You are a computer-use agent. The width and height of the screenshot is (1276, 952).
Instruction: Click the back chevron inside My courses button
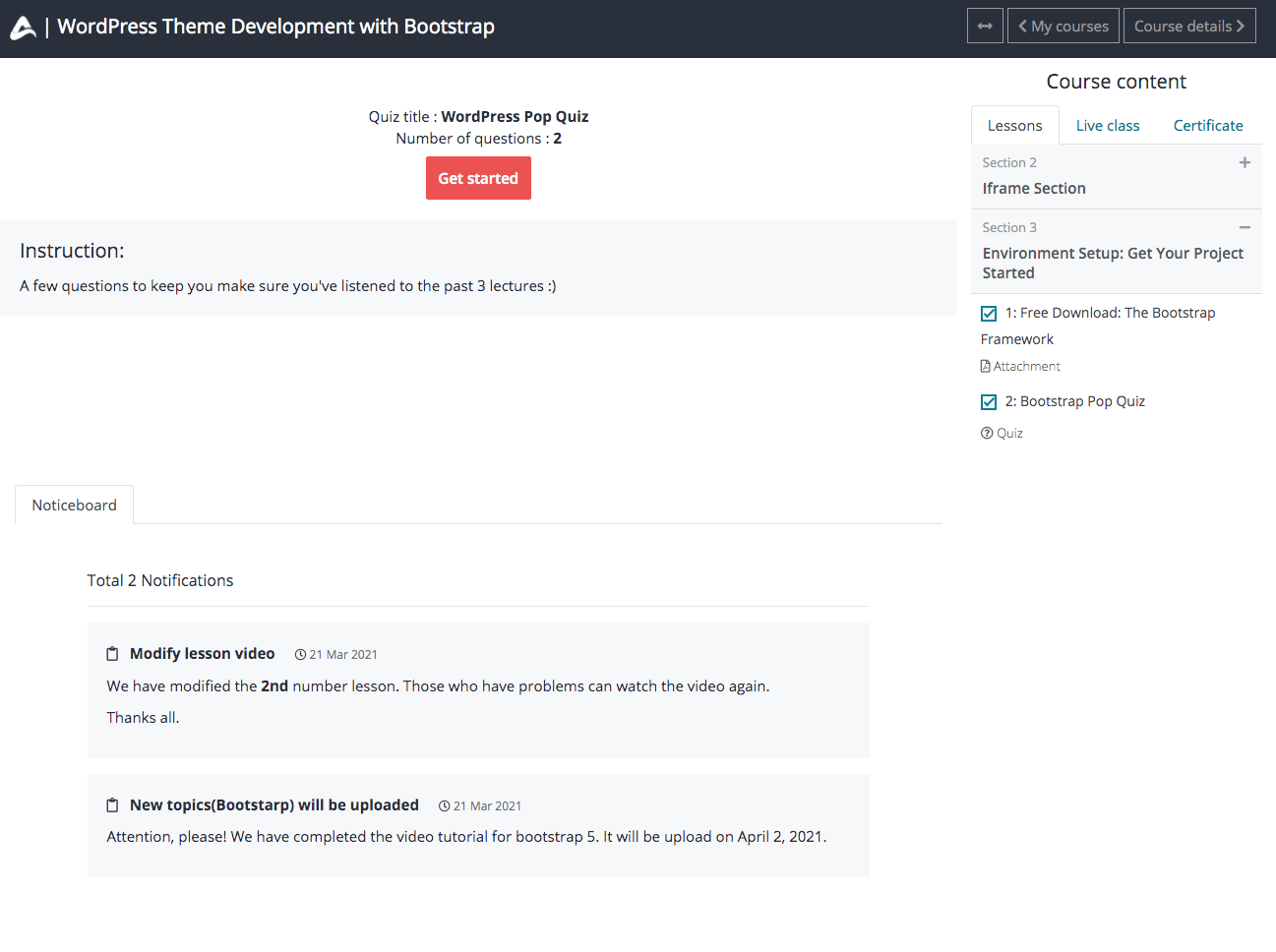[x=1025, y=26]
